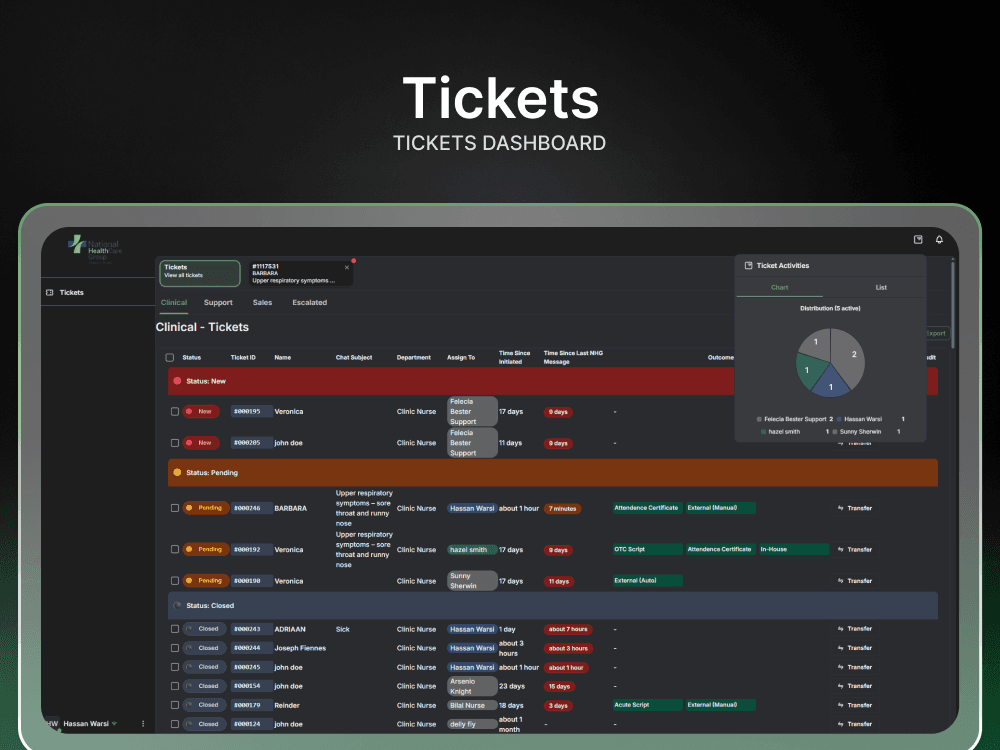Open assignee Hassan Warsi on ticket #000246

[x=472, y=508]
